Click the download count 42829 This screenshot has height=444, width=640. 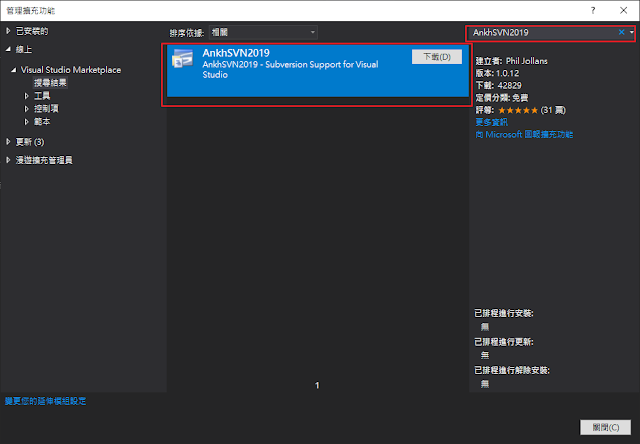pyautogui.click(x=509, y=86)
